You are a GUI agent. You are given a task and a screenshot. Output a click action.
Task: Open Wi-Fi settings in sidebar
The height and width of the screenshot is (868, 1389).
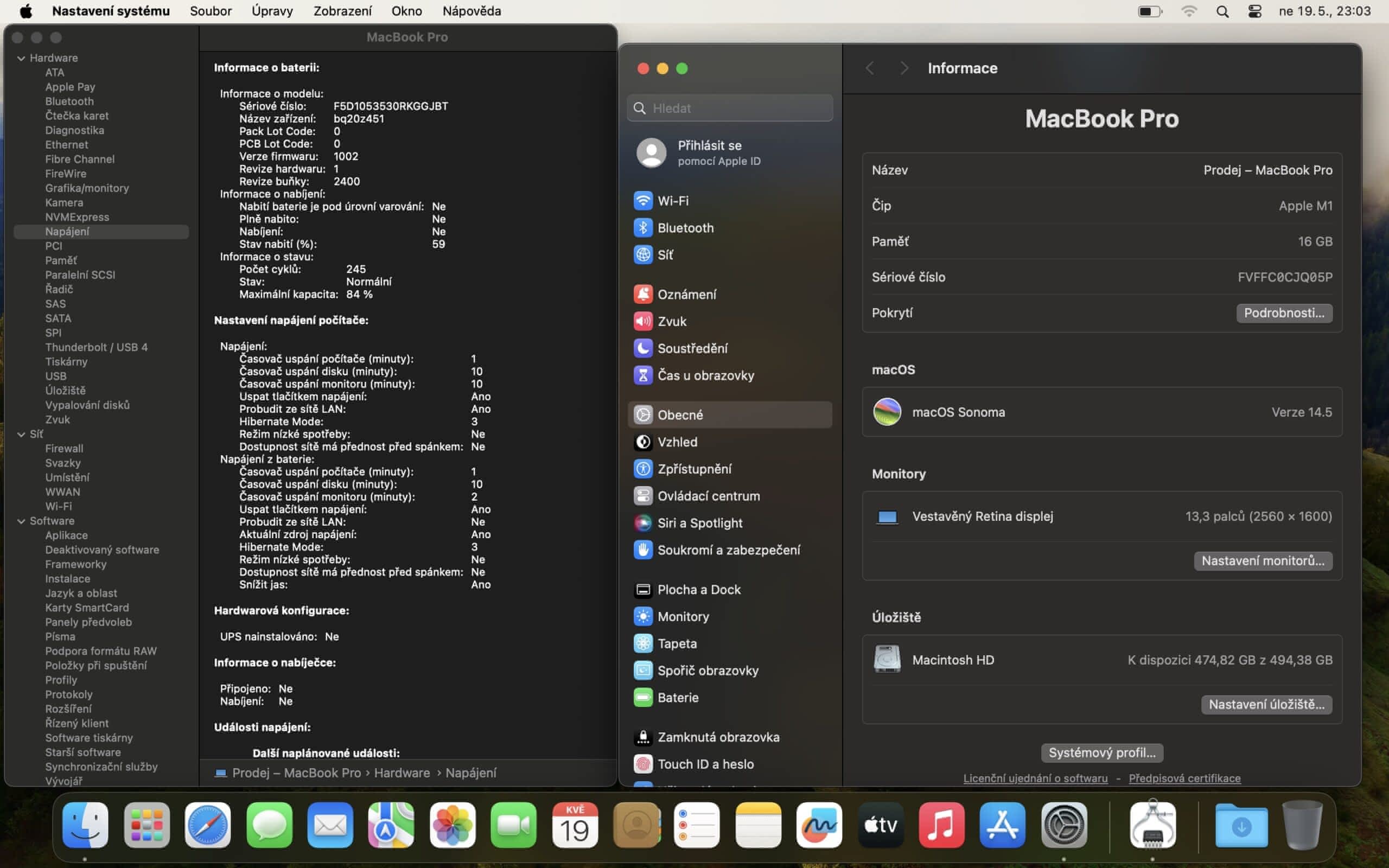point(673,201)
